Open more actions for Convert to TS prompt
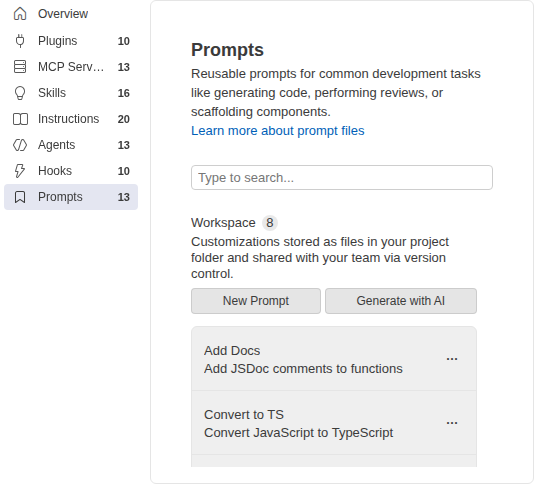The image size is (550, 500). (452, 423)
